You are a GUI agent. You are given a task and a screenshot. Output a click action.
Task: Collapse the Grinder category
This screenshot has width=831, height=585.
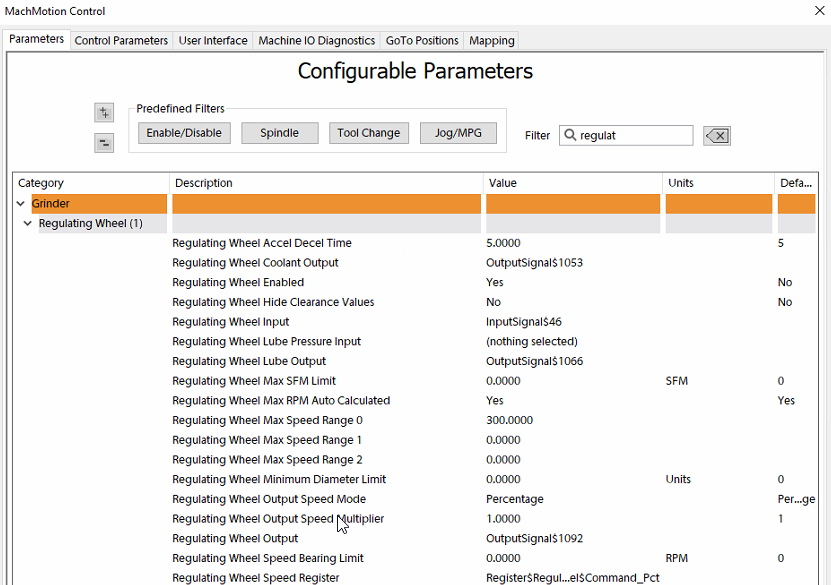[21, 204]
